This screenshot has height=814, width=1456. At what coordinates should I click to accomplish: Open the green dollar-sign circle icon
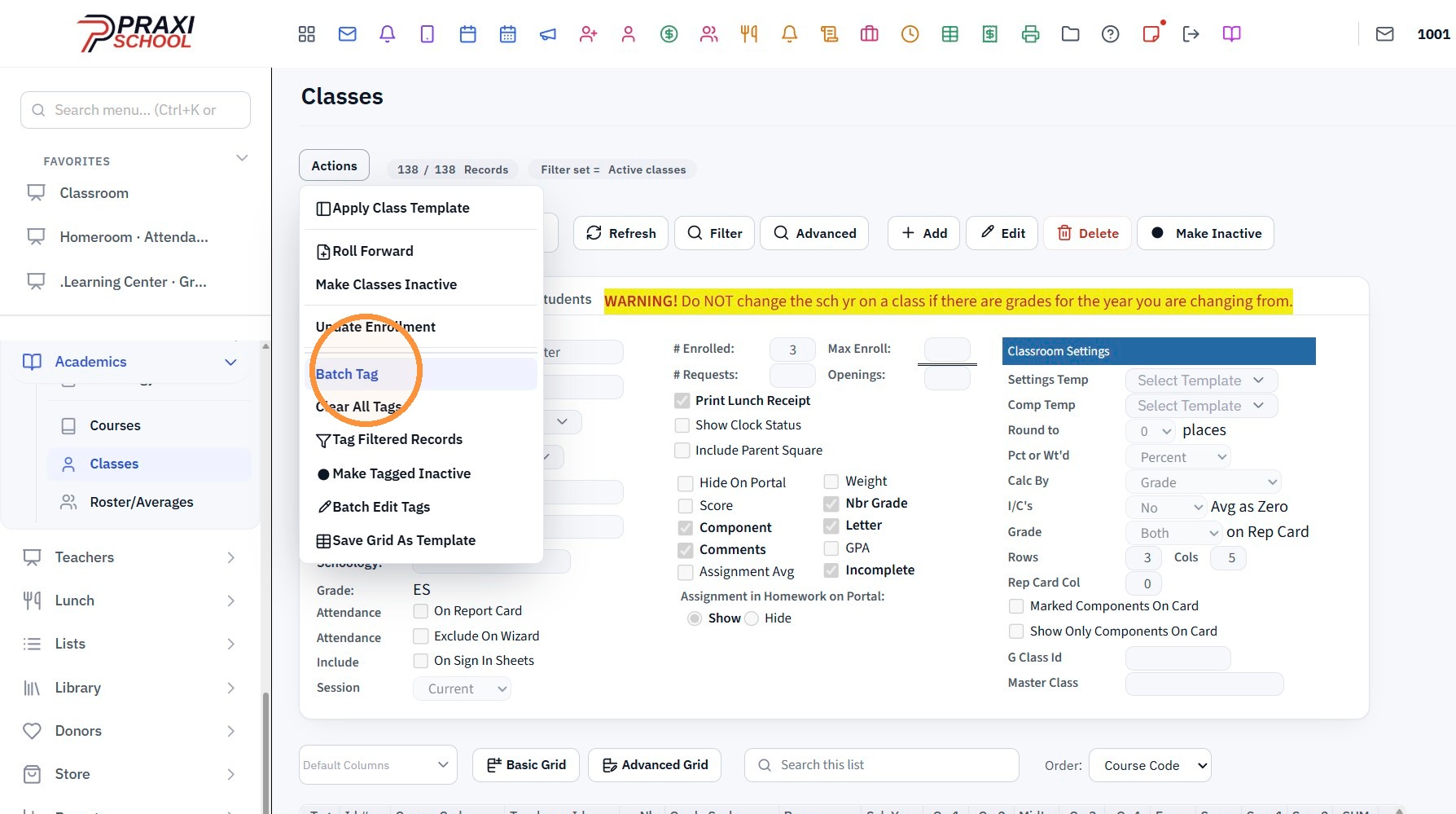669,34
